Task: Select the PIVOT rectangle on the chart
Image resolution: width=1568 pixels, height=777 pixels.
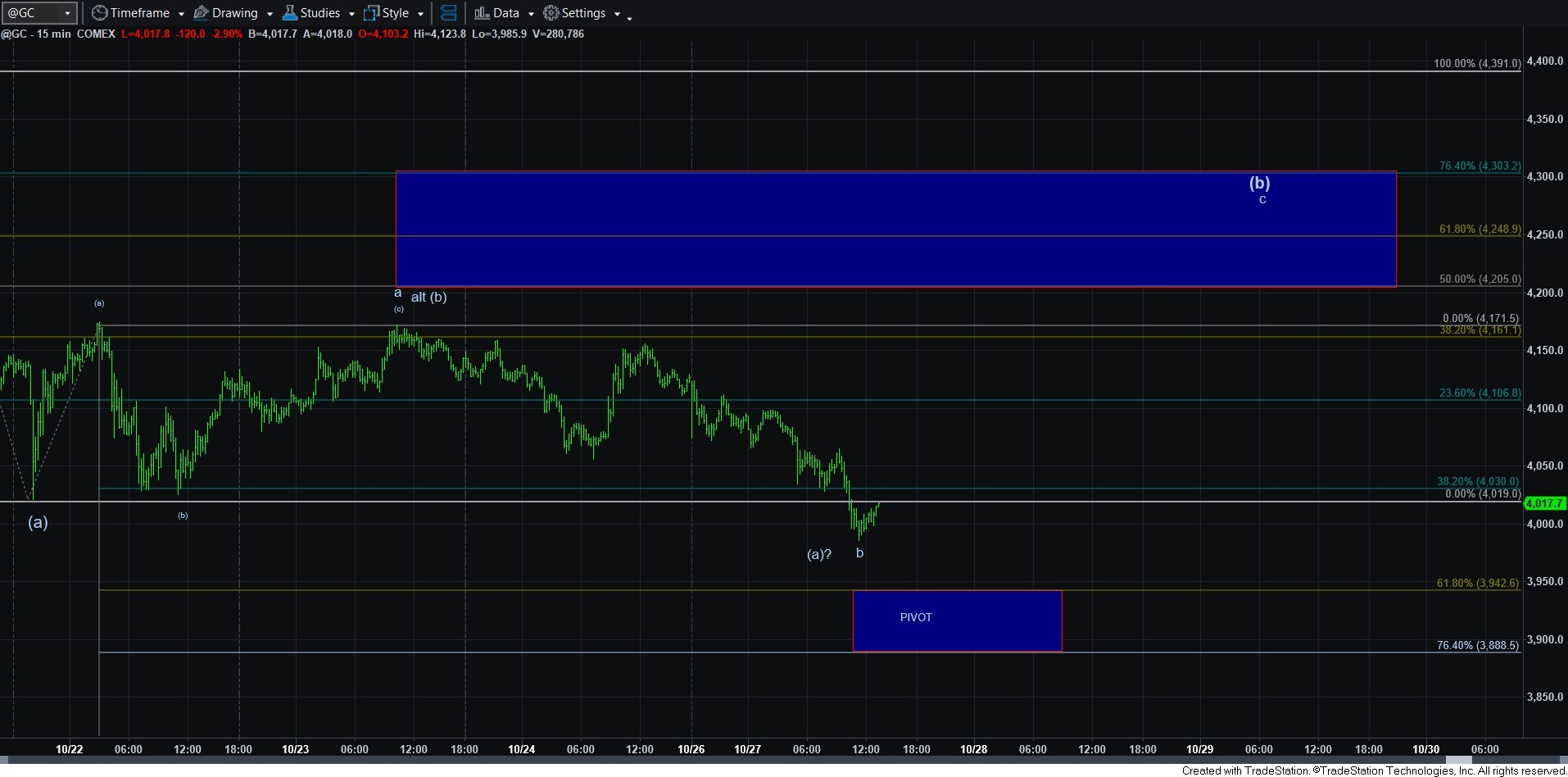Action: tap(957, 620)
